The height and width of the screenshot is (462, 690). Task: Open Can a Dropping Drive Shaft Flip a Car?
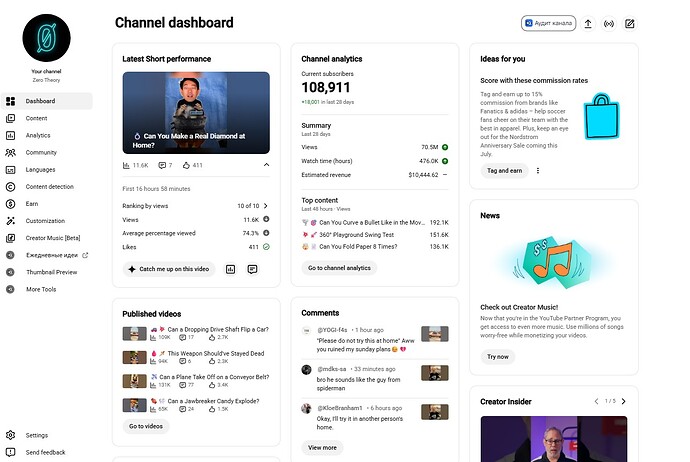[x=218, y=330]
